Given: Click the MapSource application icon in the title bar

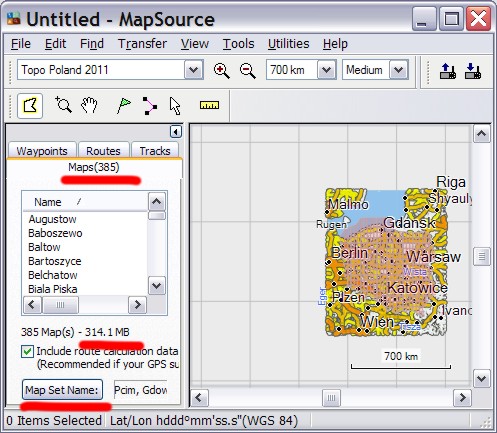Looking at the screenshot, I should point(14,19).
